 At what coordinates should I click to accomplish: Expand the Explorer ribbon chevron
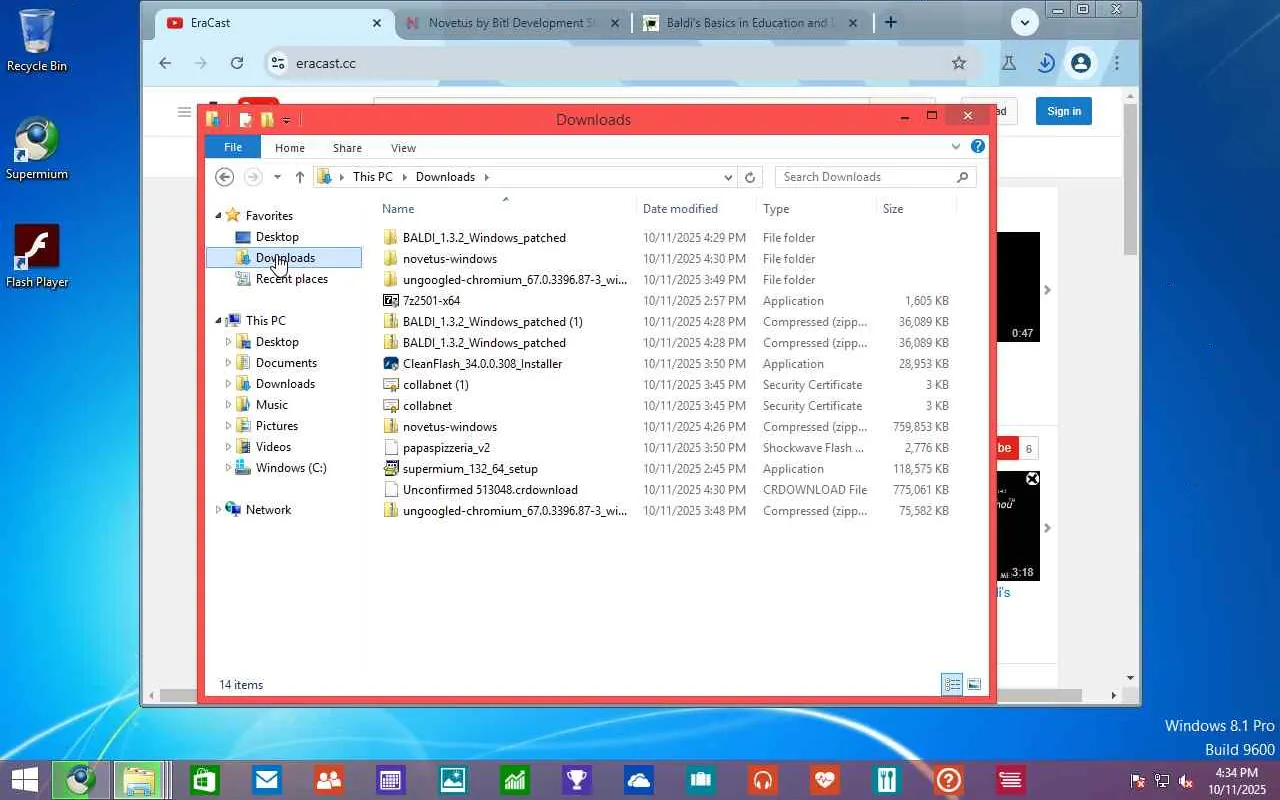956,146
